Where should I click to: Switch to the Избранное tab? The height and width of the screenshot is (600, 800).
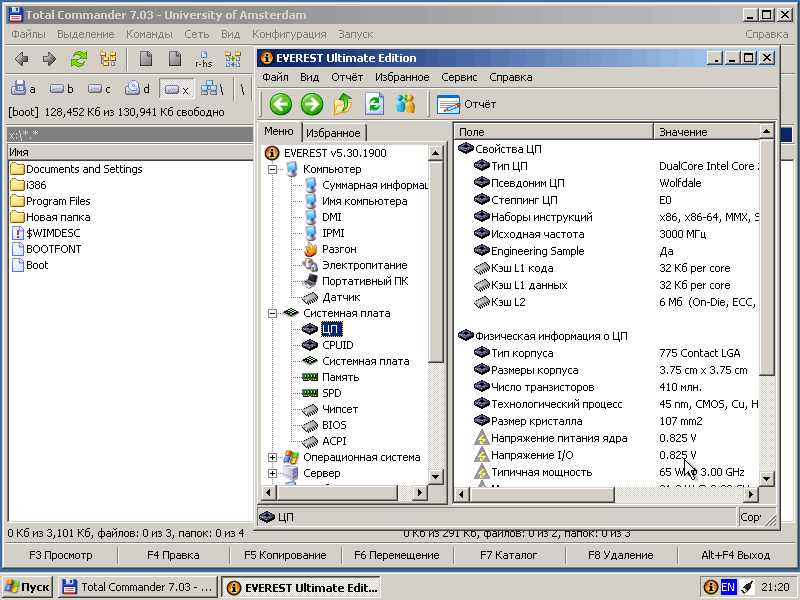click(x=333, y=133)
